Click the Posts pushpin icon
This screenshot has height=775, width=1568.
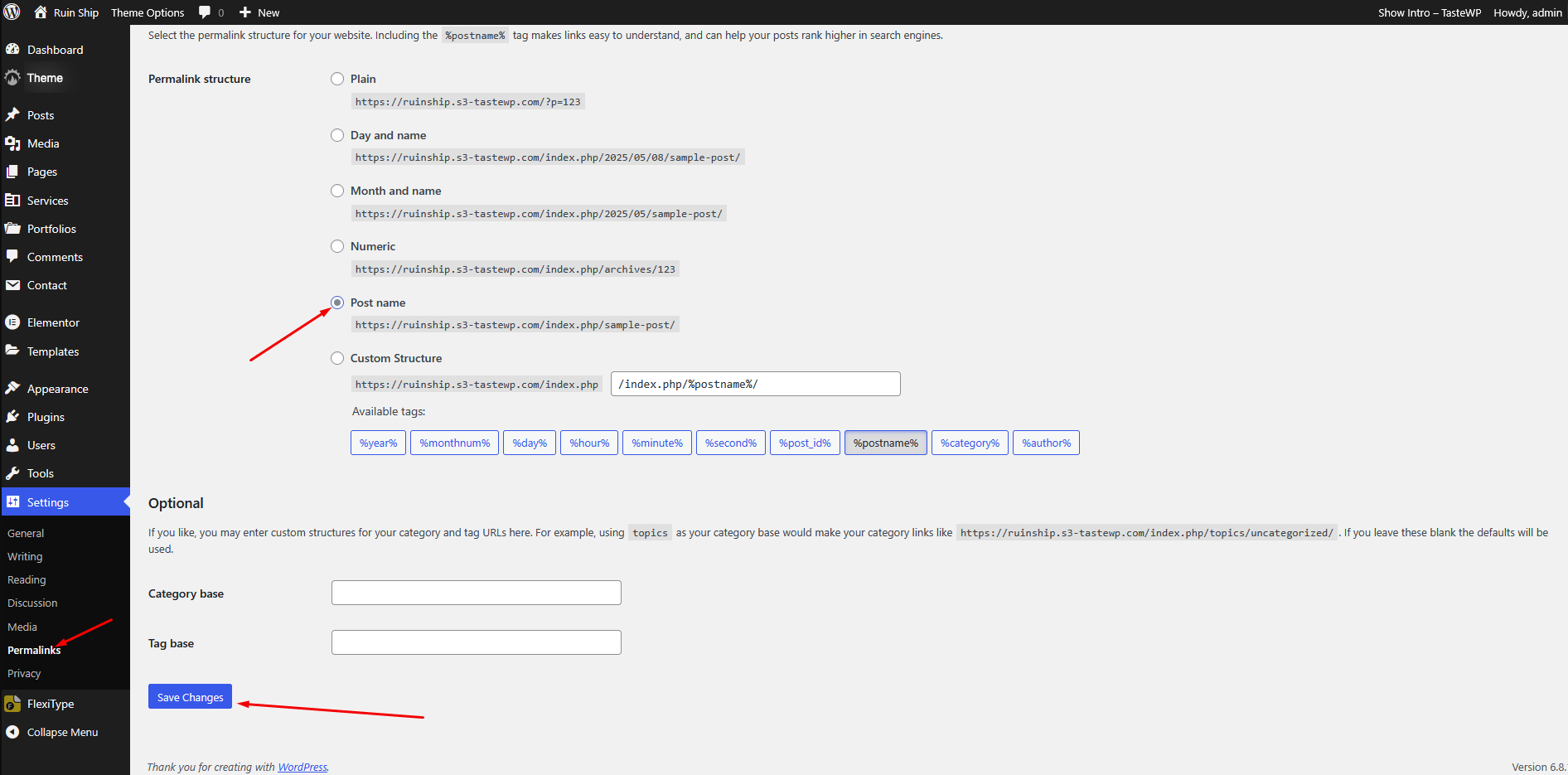click(x=12, y=115)
